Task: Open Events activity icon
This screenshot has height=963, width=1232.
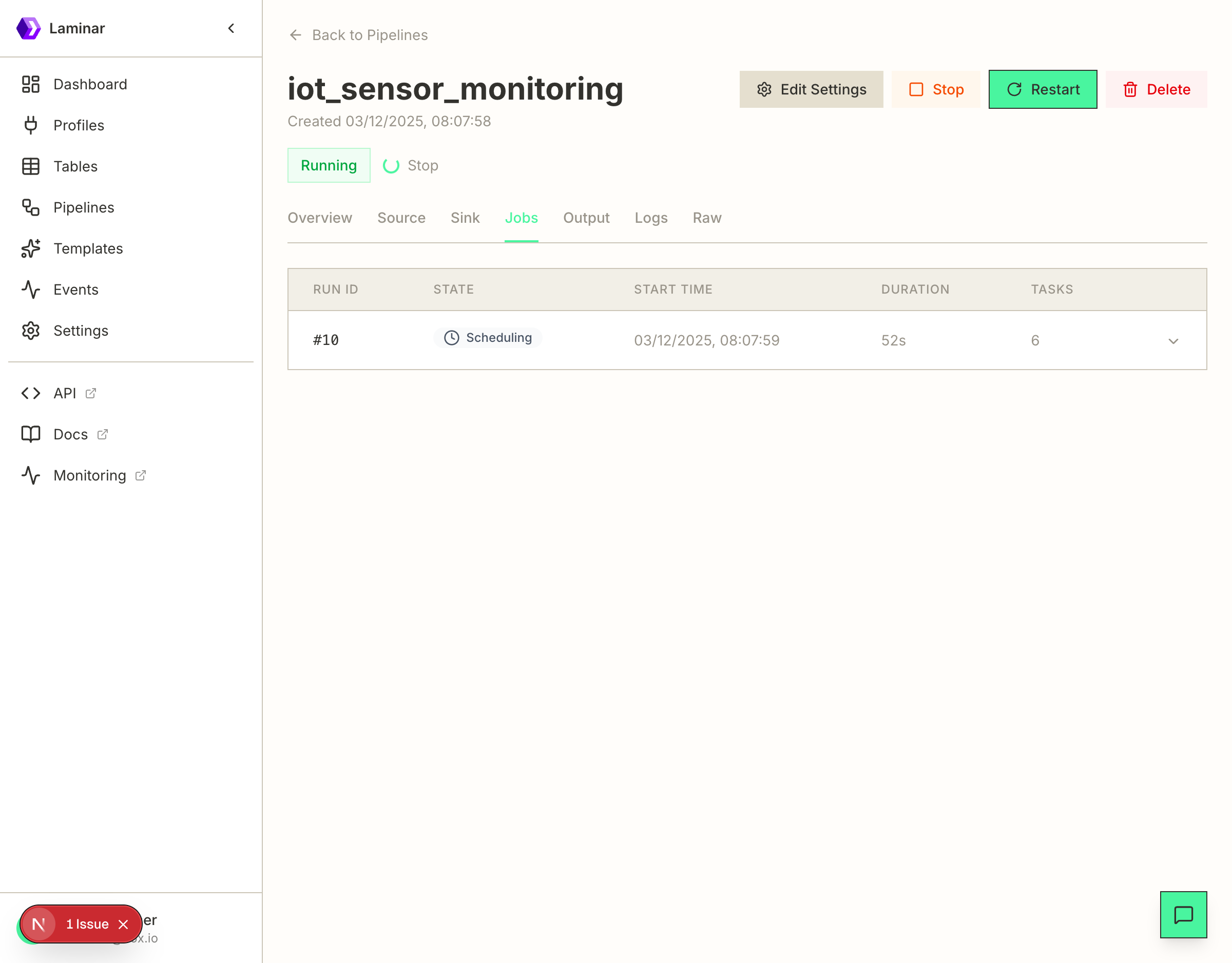Action: coord(30,290)
